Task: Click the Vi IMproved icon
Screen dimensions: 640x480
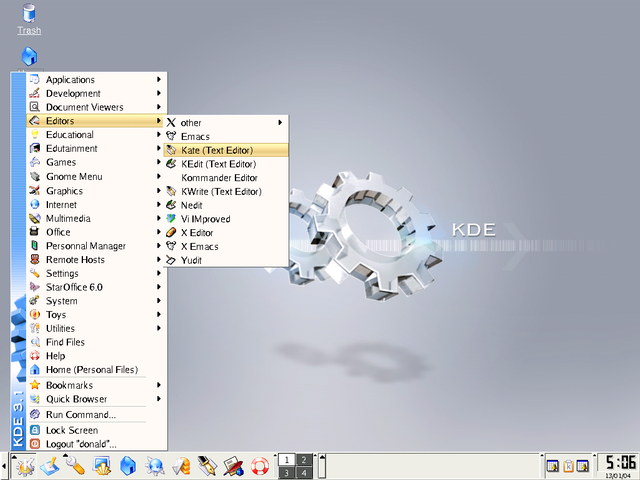Action: coord(171,219)
